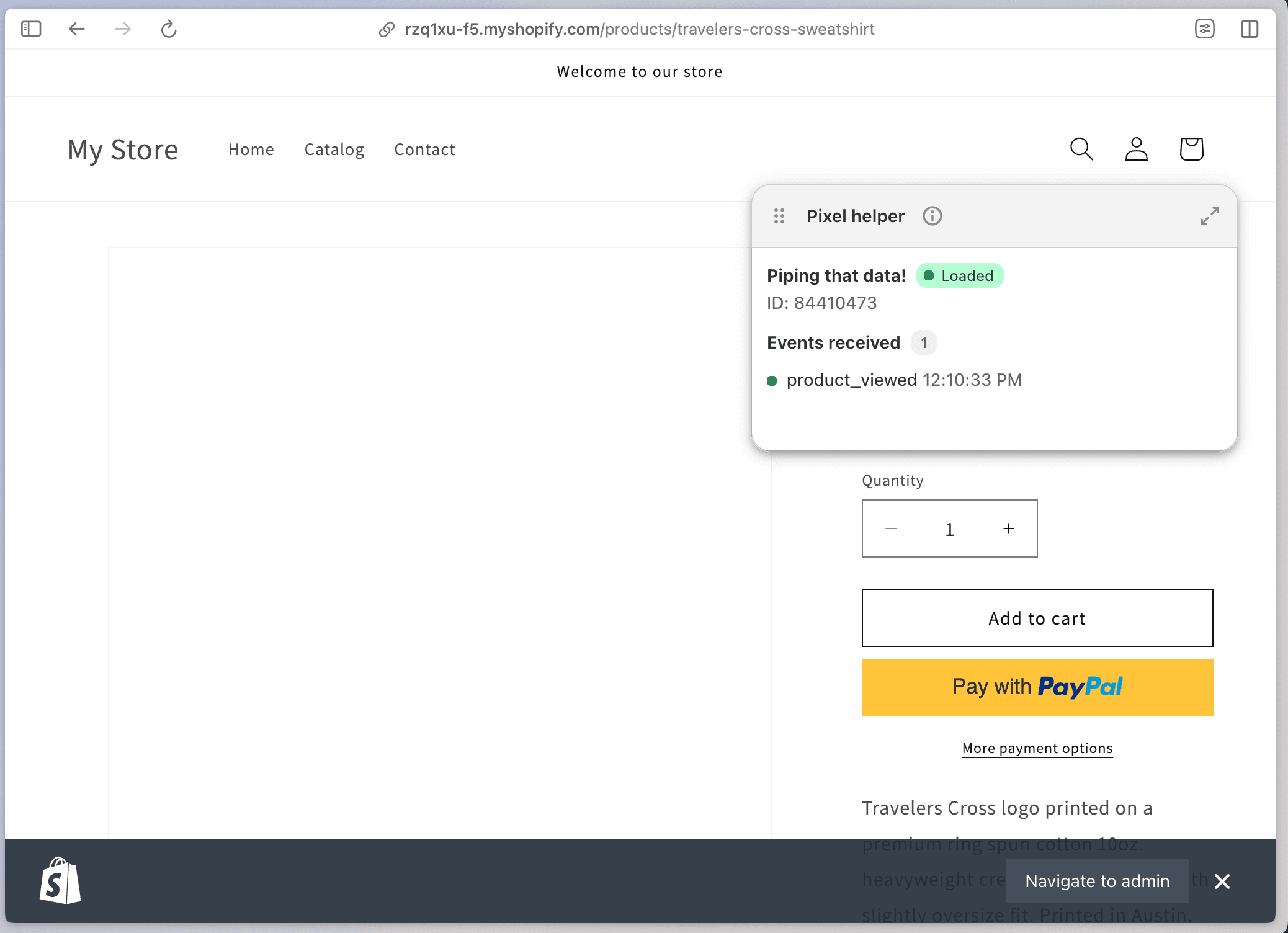Open the browser site settings icon

coord(1204,29)
